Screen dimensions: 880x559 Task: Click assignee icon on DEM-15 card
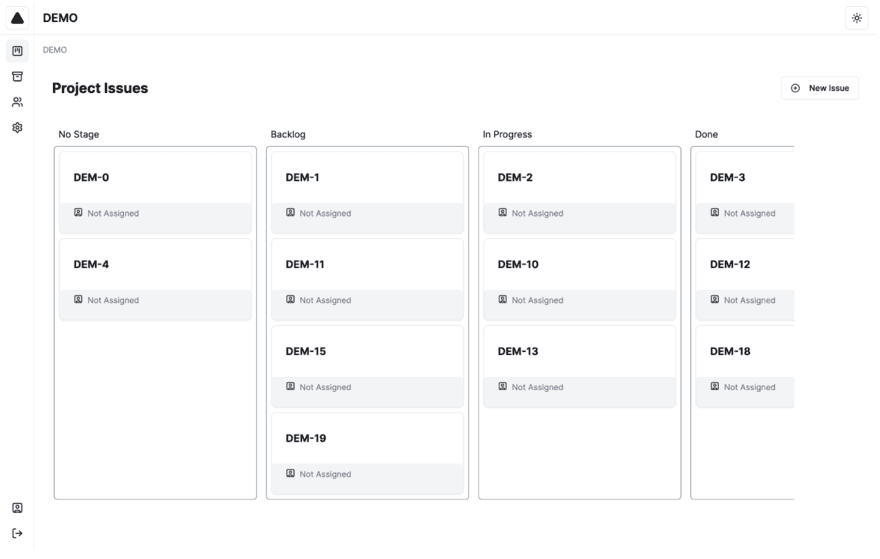(x=290, y=386)
